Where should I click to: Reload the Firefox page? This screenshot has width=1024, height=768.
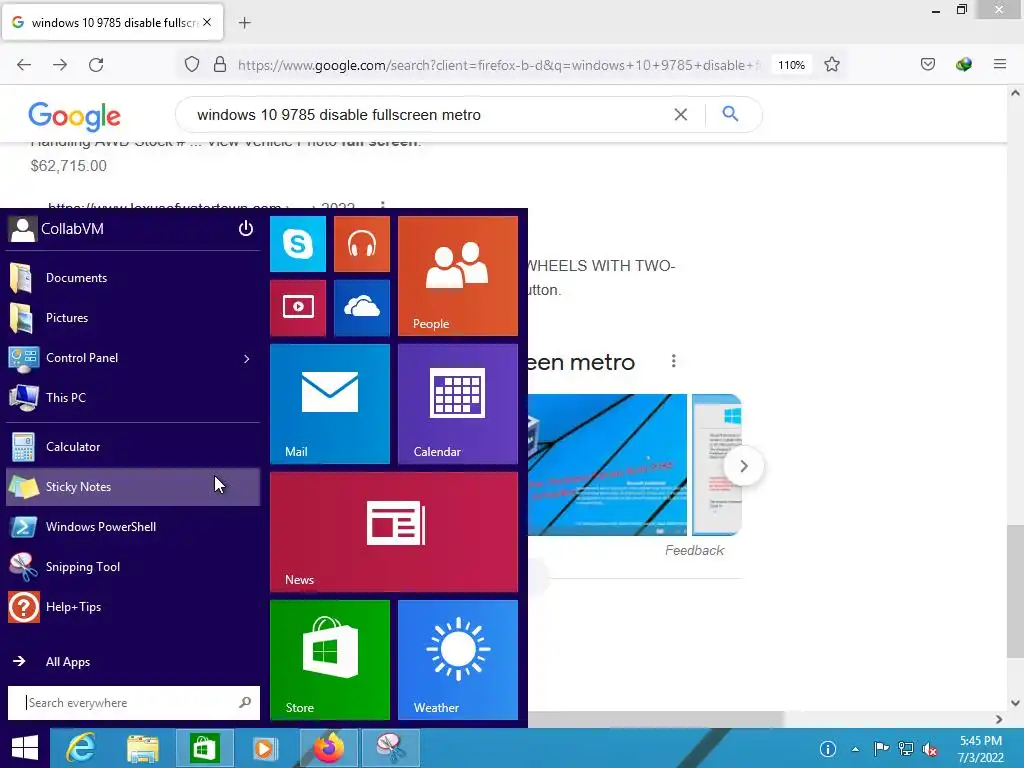point(96,65)
